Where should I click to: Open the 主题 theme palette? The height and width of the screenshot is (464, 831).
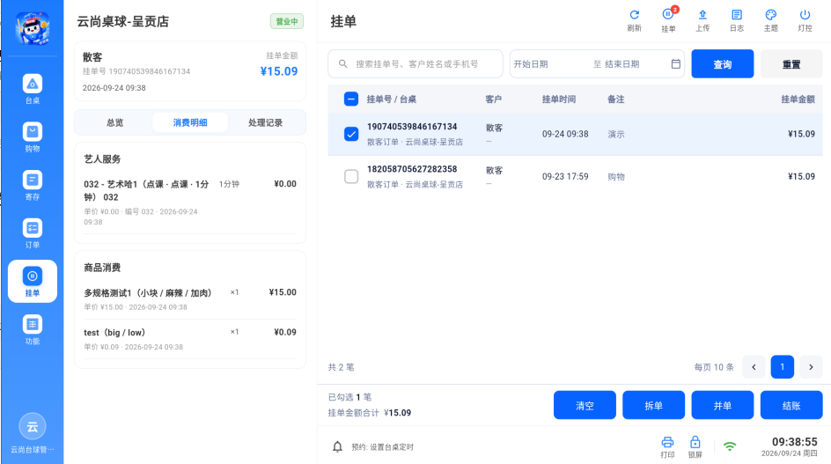click(x=771, y=21)
